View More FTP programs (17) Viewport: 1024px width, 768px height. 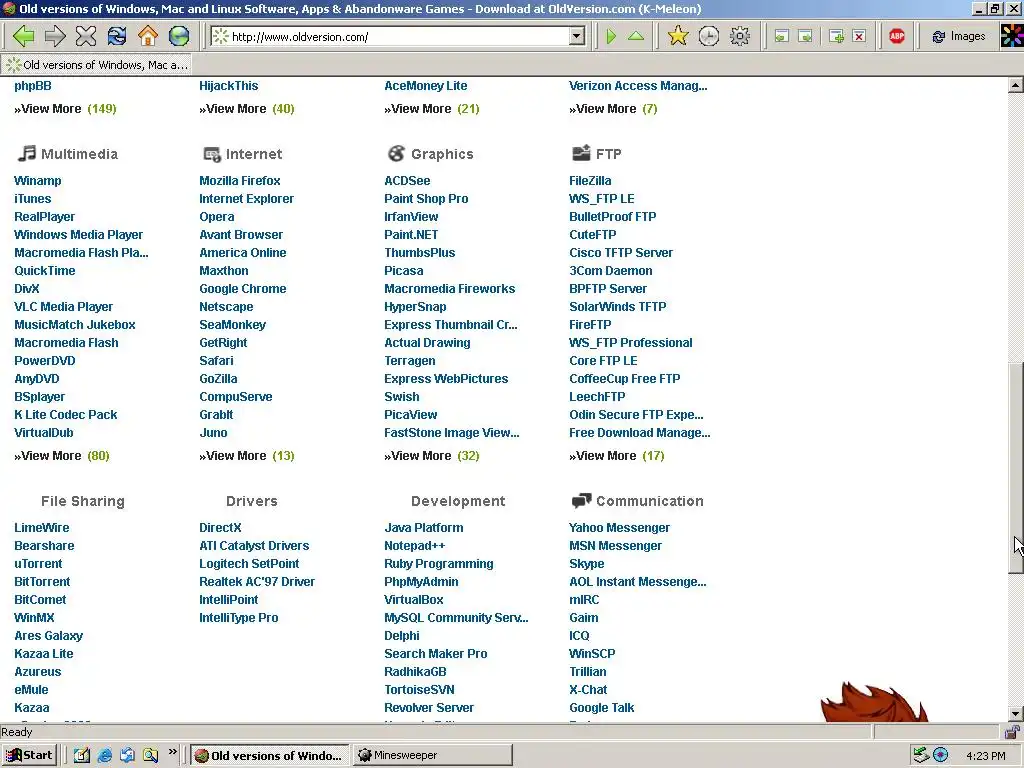(x=616, y=456)
